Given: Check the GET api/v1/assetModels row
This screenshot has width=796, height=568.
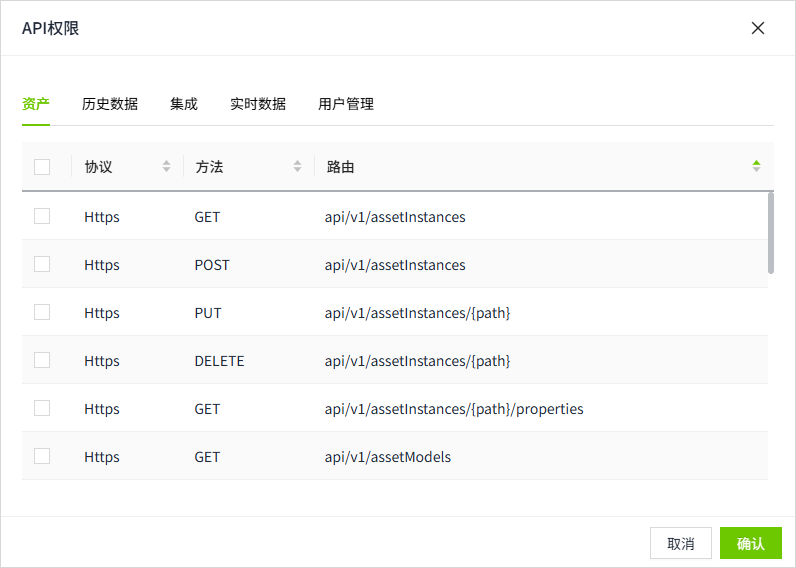Looking at the screenshot, I should point(42,456).
